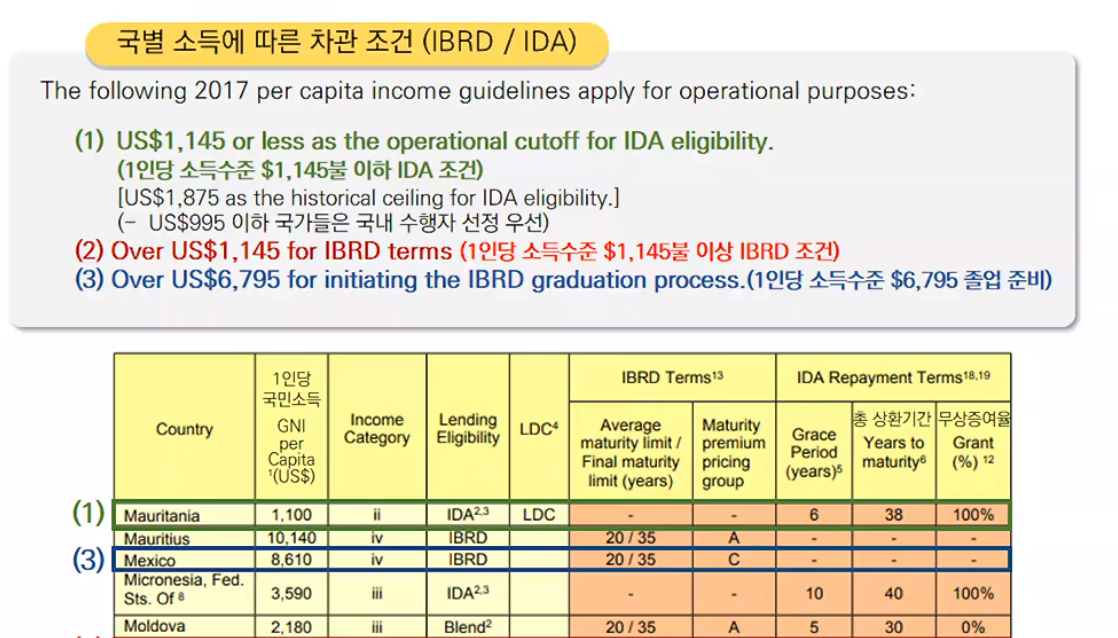
Task: Click Micronesia's GNI value '3,590'
Action: (291, 593)
